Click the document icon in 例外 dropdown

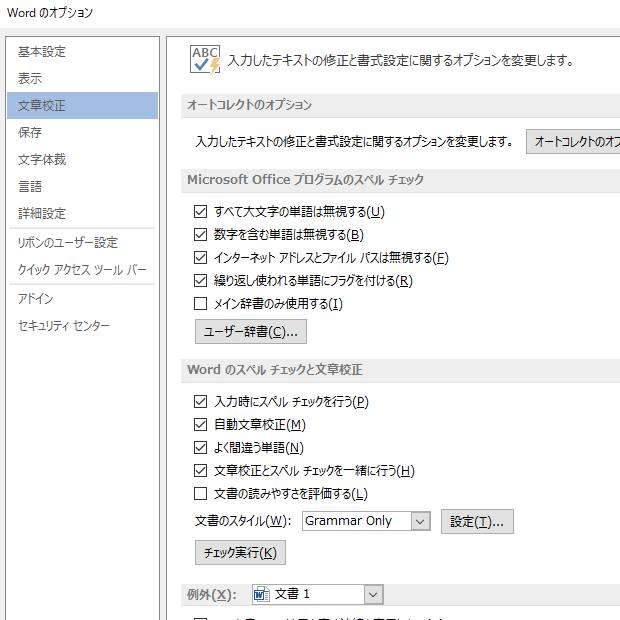coord(262,594)
